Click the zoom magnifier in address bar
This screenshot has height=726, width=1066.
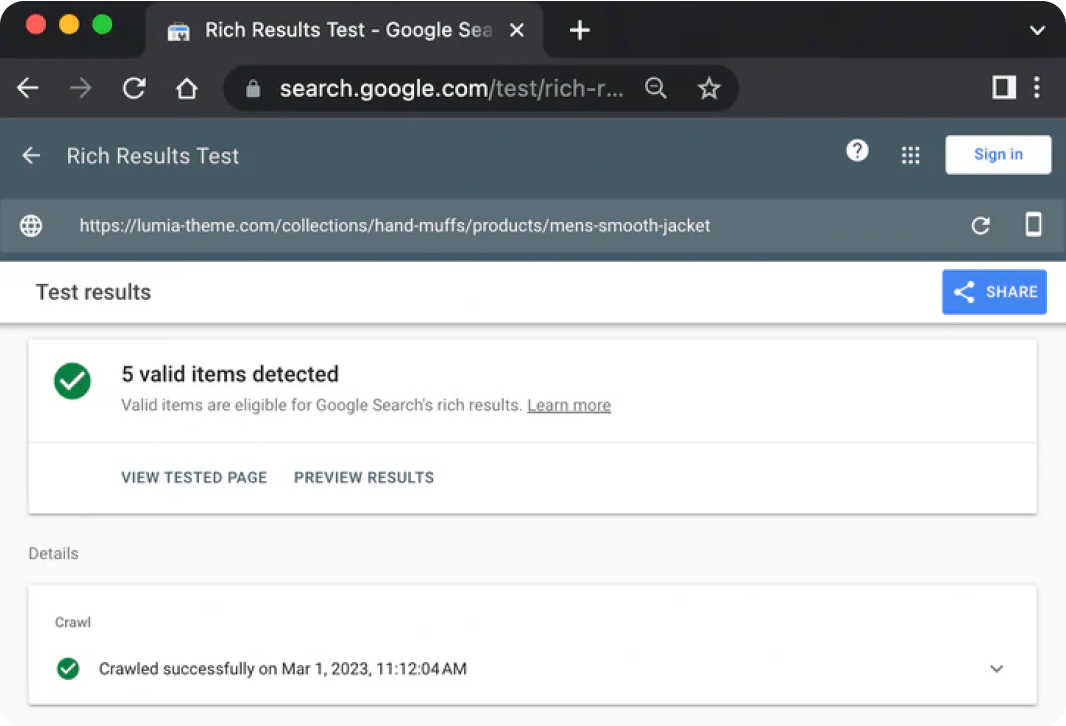(x=656, y=89)
